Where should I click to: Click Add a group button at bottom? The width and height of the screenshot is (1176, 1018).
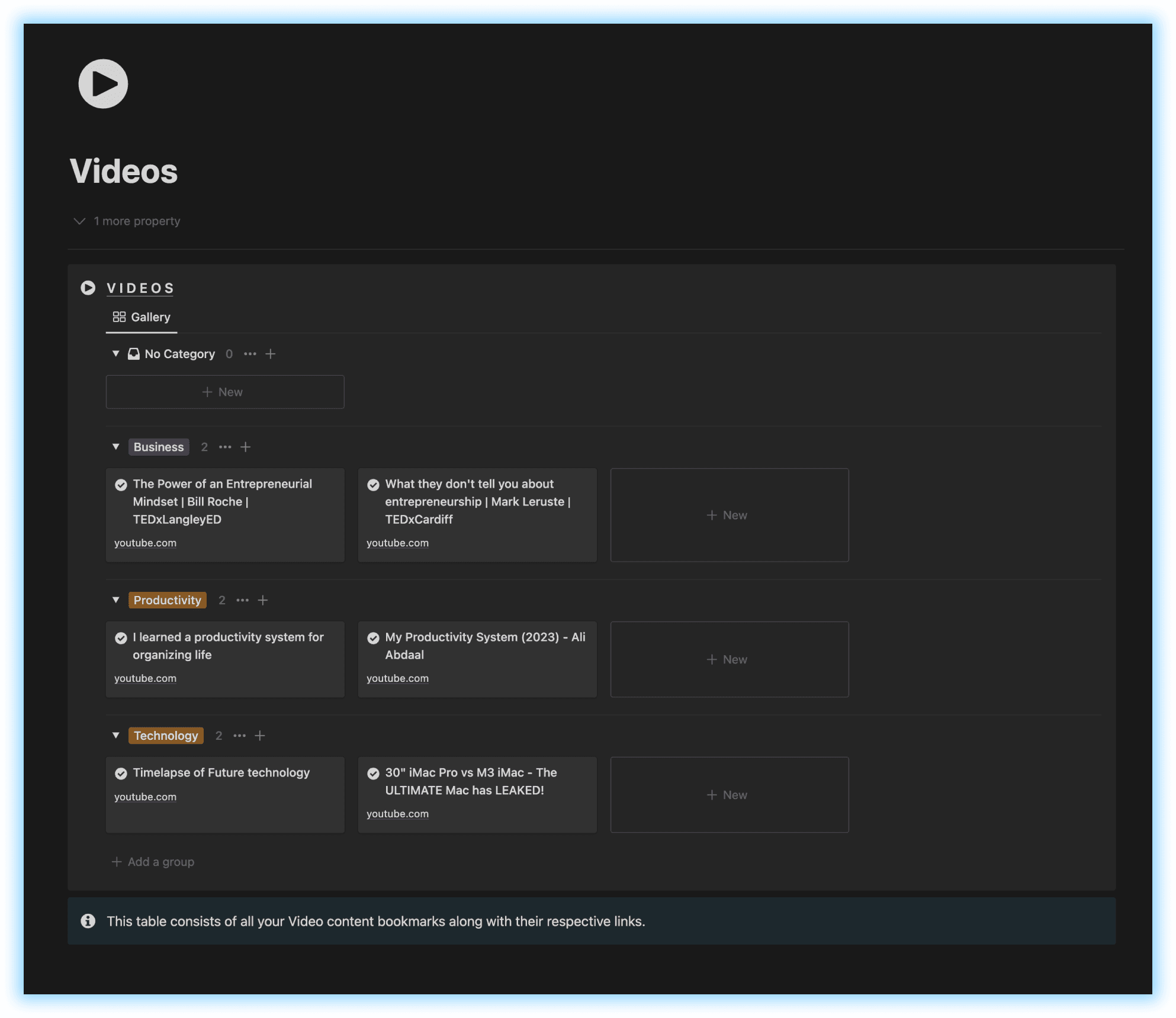point(152,861)
